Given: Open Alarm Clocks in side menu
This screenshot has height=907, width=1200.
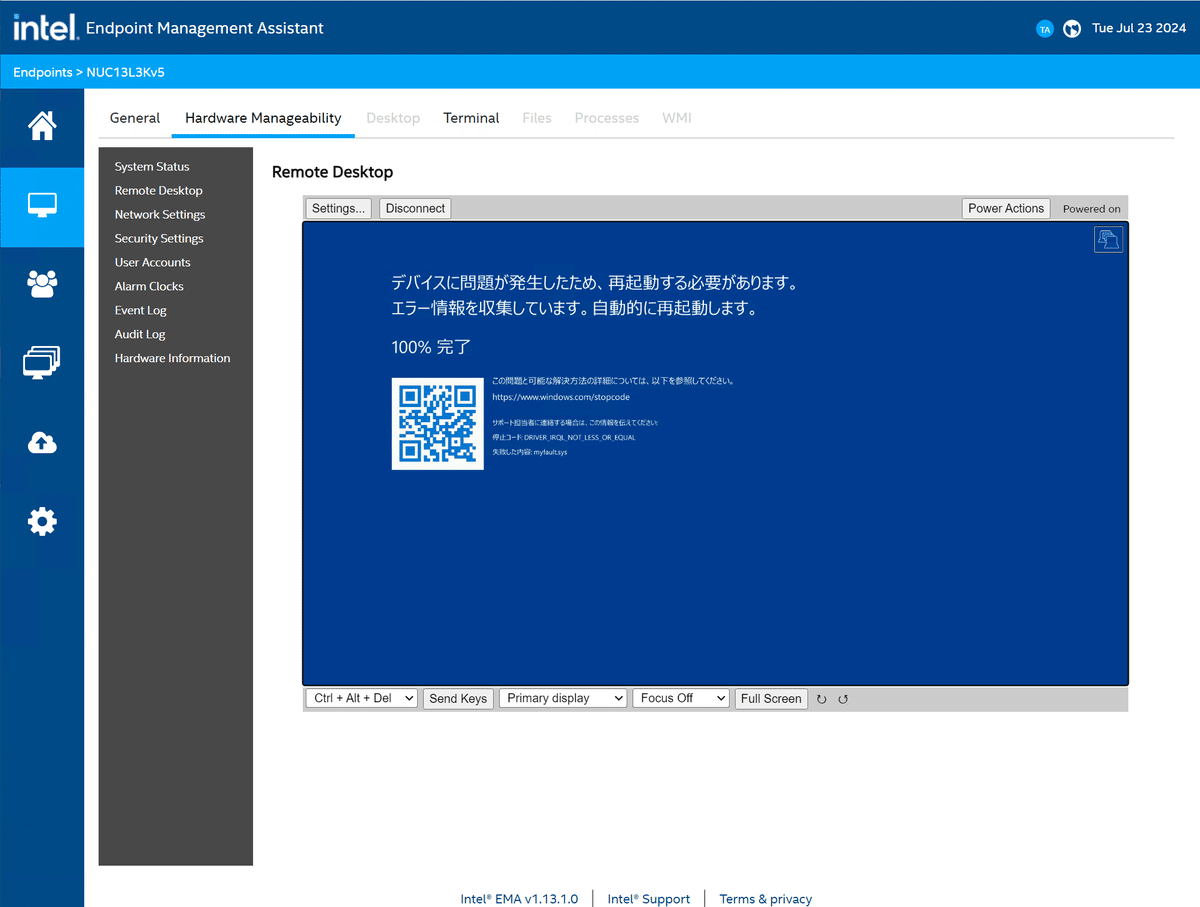Looking at the screenshot, I should 149,287.
